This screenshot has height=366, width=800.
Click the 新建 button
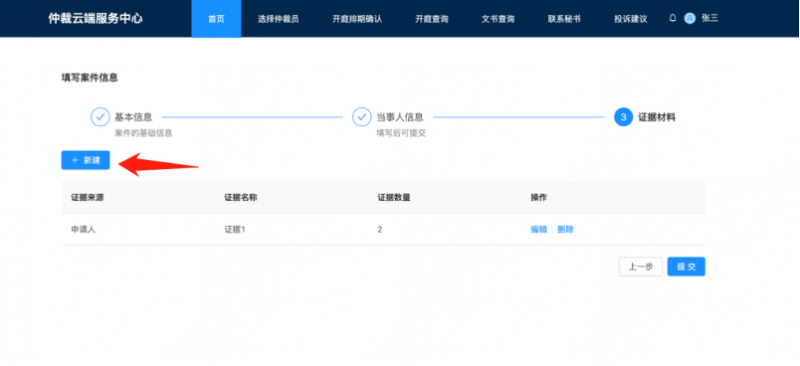[85, 160]
